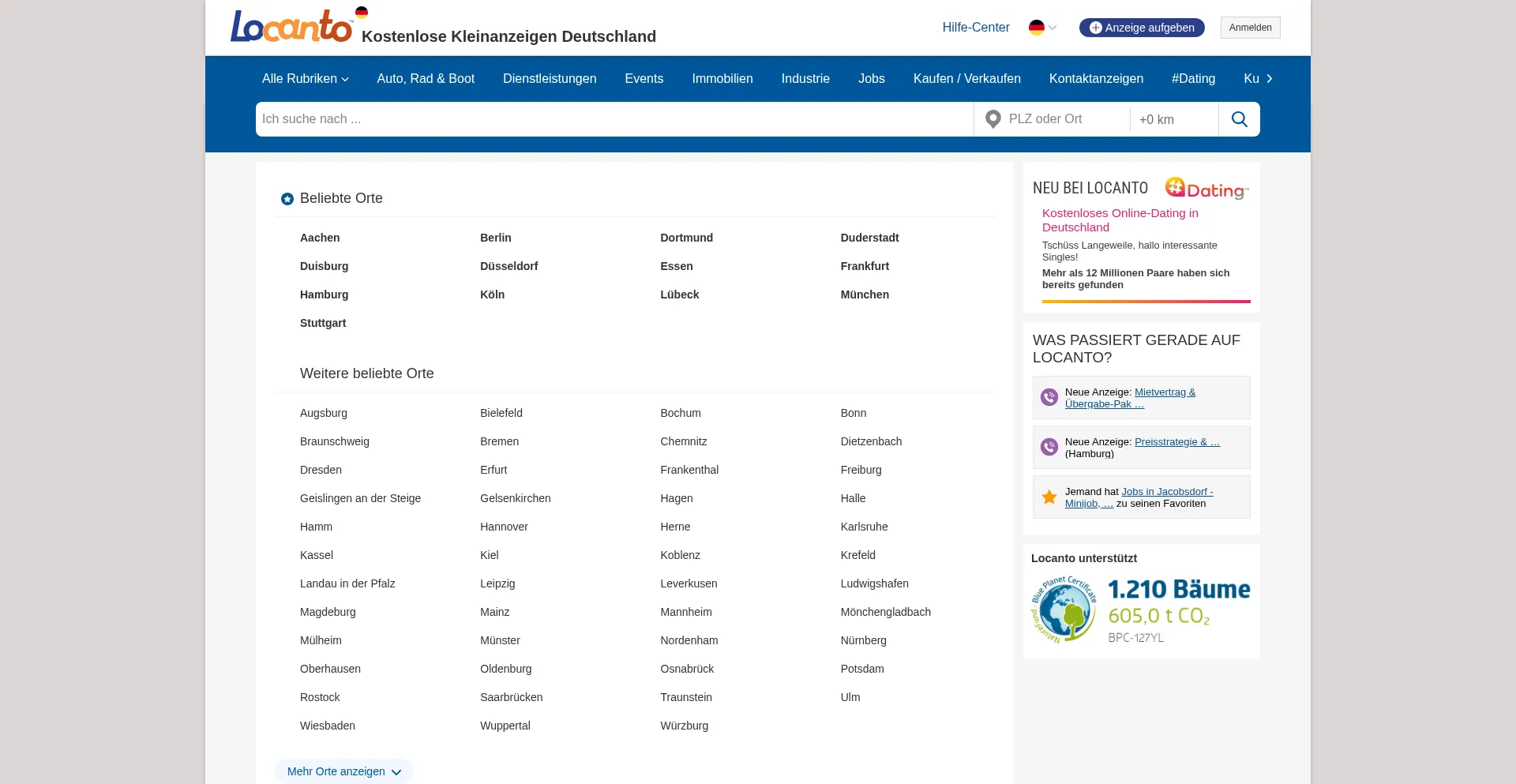Click the Blue Planet Certificate badge
Viewport: 1516px width, 784px height.
1063,610
